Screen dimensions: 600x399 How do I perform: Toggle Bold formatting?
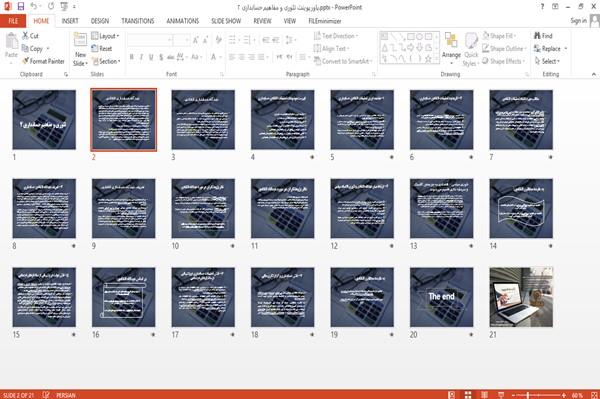coord(132,57)
